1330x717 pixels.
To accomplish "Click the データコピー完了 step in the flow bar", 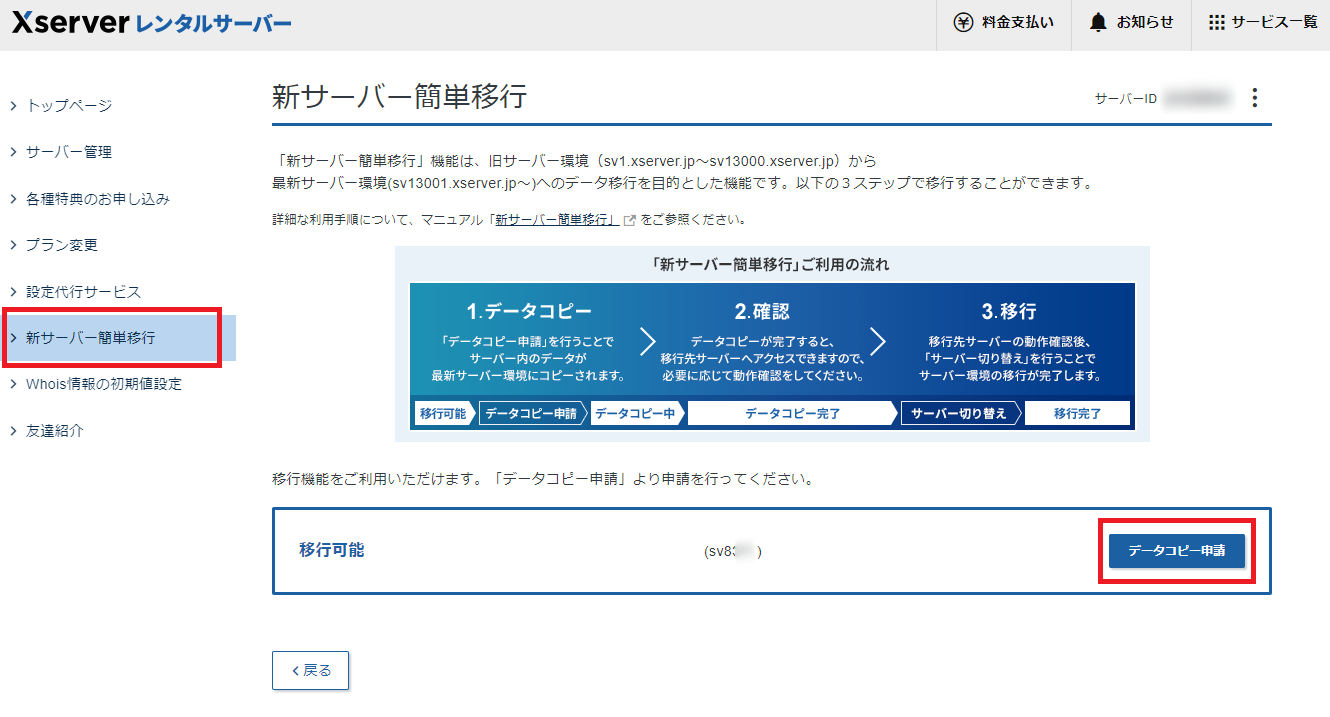I will tap(792, 414).
